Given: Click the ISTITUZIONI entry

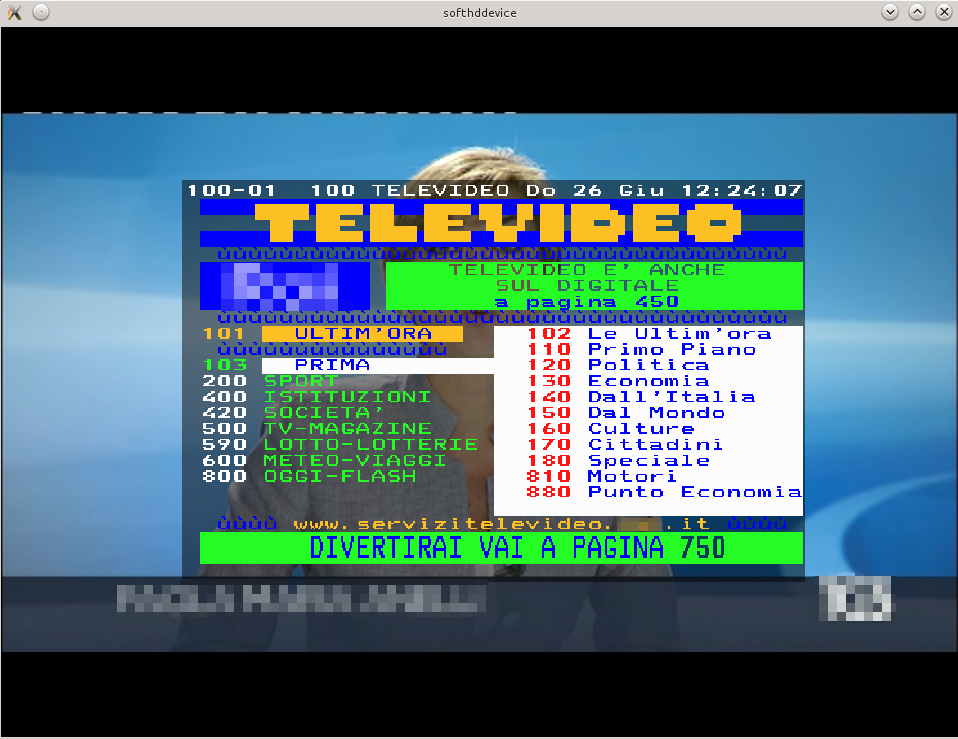Looking at the screenshot, I should [348, 397].
